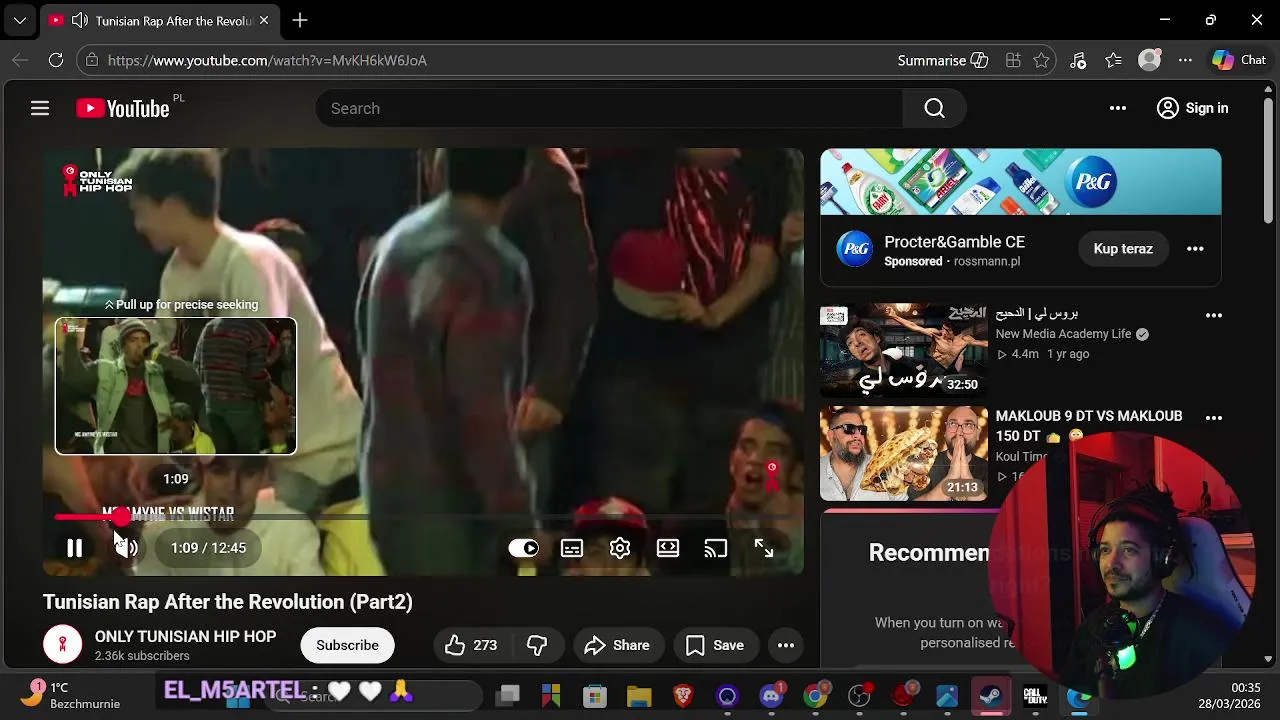Open Brave browser from taskbar
1280x720 pixels.
[683, 695]
